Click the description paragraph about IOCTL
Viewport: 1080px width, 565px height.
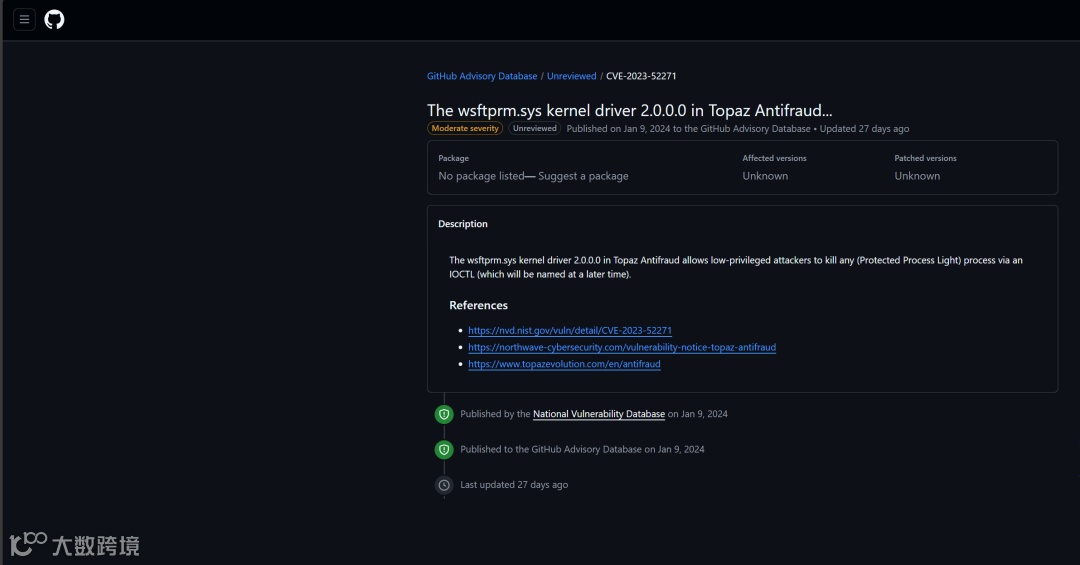(x=736, y=267)
